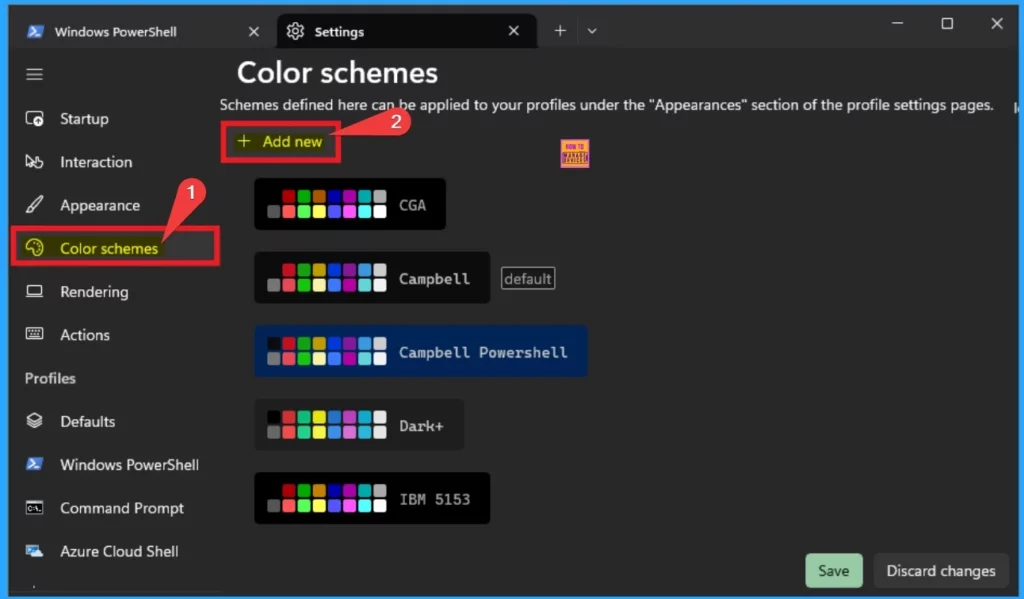Open the Appearance settings page
Viewport: 1024px width, 599px height.
[x=115, y=205]
